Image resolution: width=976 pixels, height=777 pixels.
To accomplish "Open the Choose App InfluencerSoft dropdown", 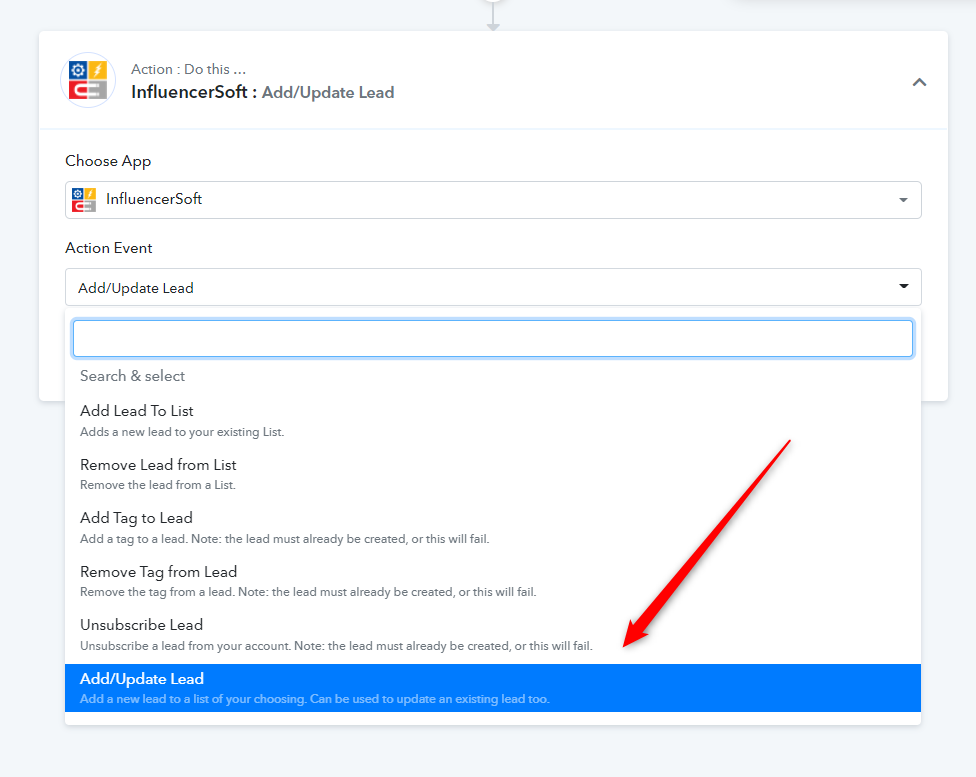I will tap(493, 200).
